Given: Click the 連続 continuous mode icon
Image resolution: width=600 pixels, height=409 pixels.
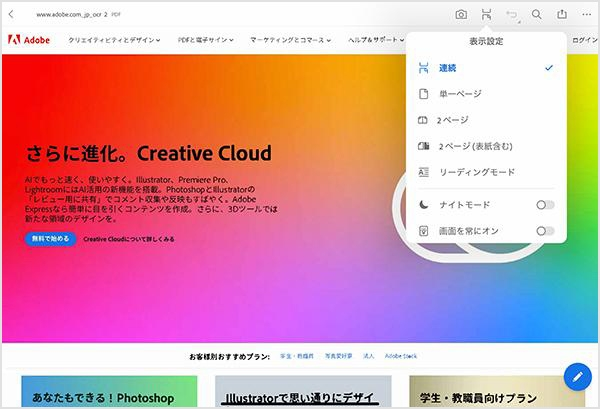Looking at the screenshot, I should pos(423,68).
